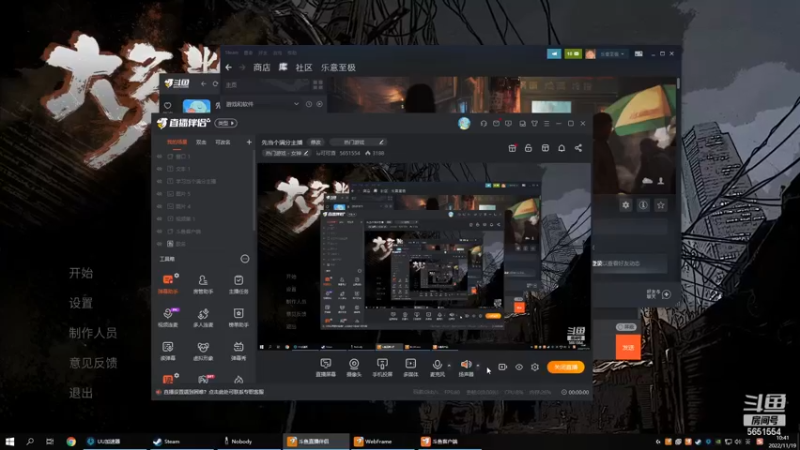Open the 手机投屏 phone casting source
Viewport: 800px width, 450px height.
click(382, 367)
